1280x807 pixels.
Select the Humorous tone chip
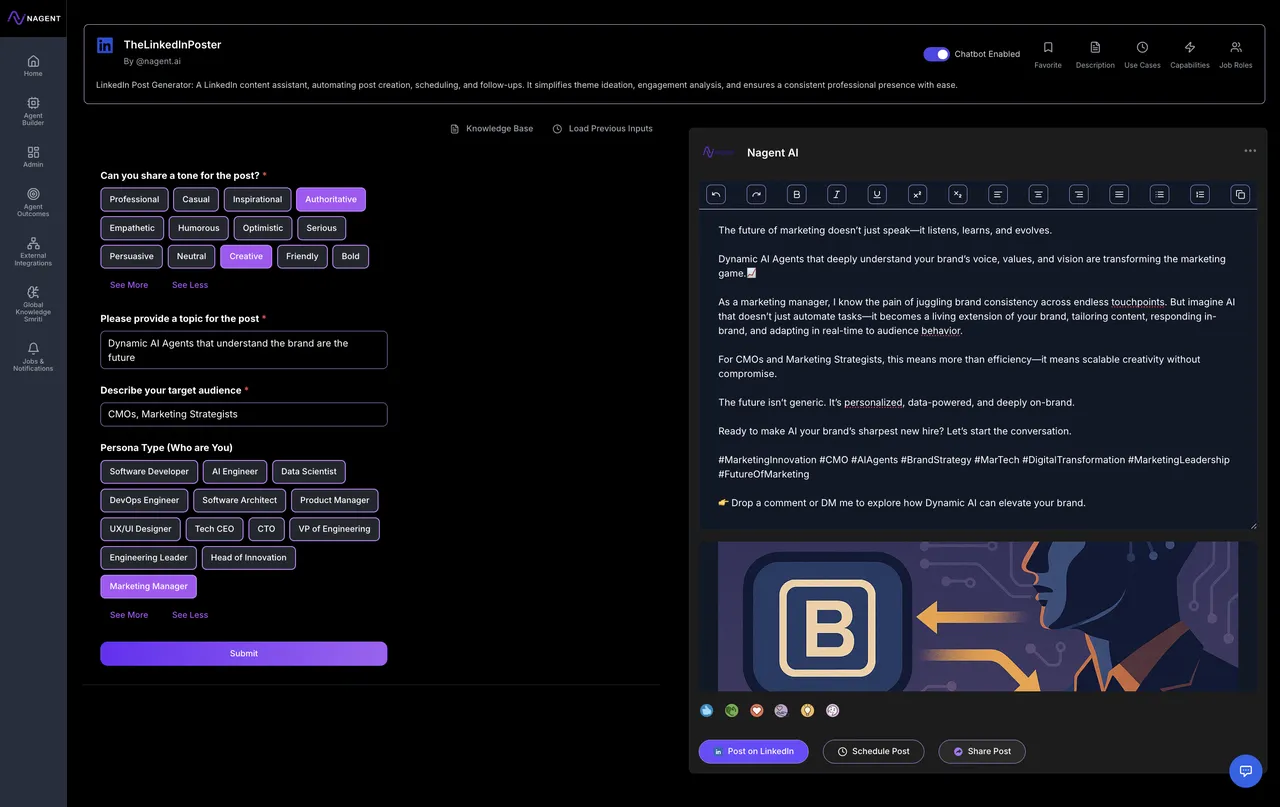199,228
